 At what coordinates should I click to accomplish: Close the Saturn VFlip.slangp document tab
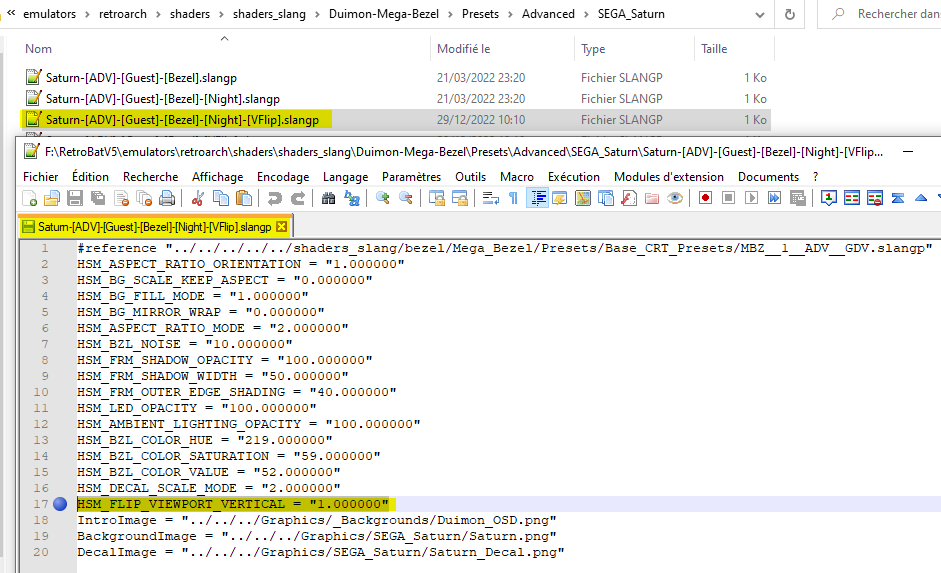[282, 227]
